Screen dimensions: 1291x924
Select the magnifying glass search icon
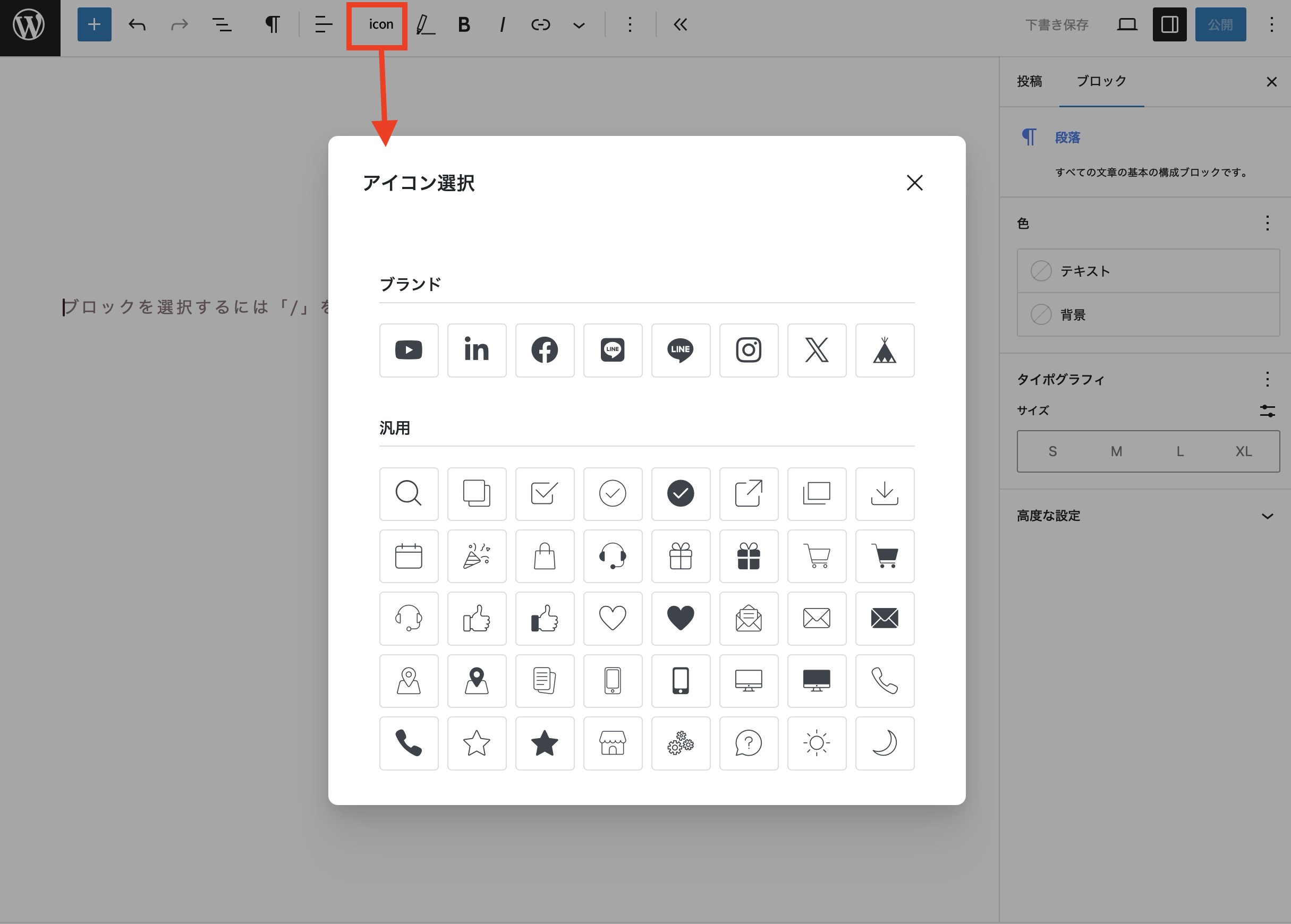(409, 493)
